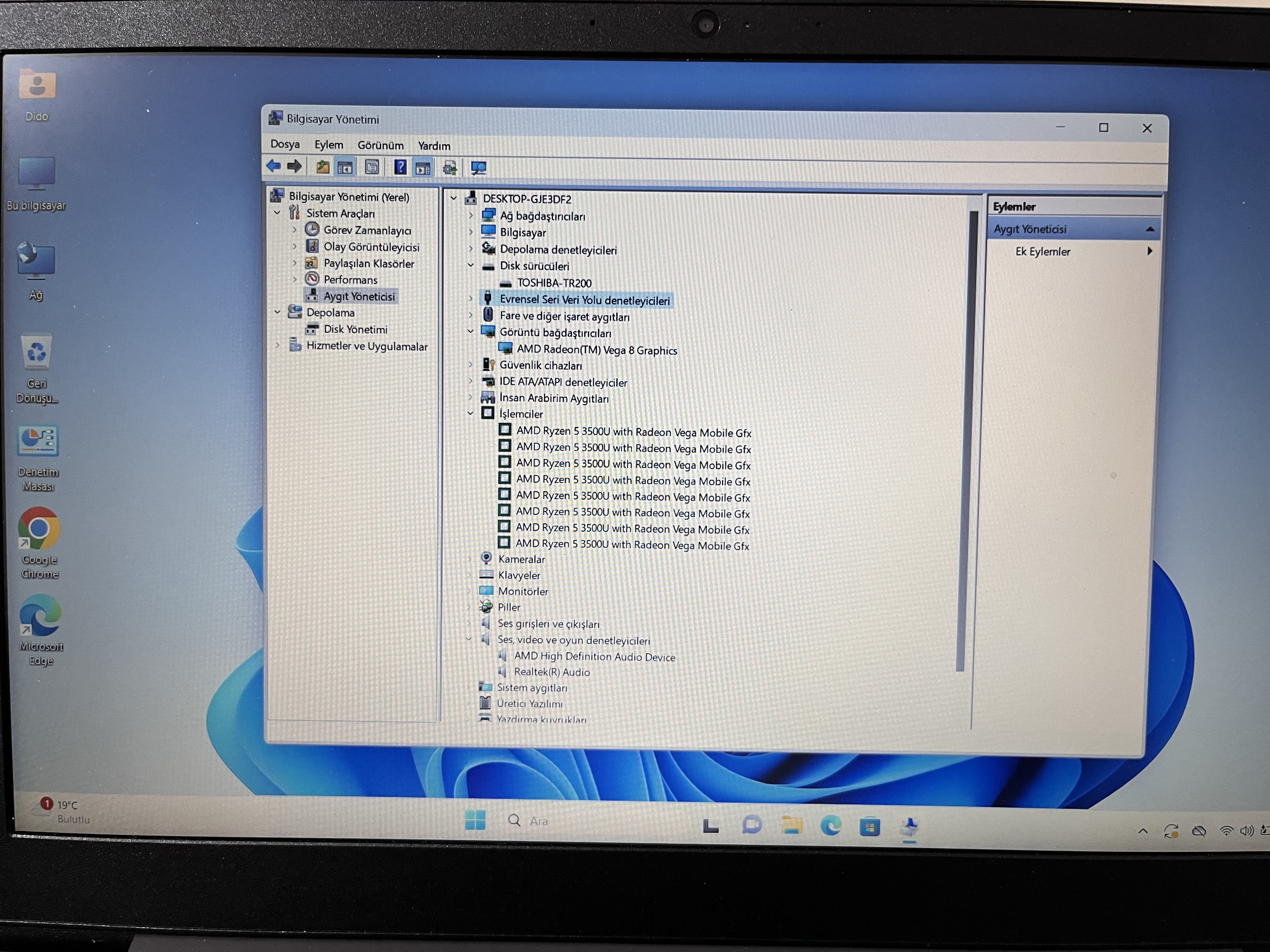Open the Dido user folder icon

[37, 95]
